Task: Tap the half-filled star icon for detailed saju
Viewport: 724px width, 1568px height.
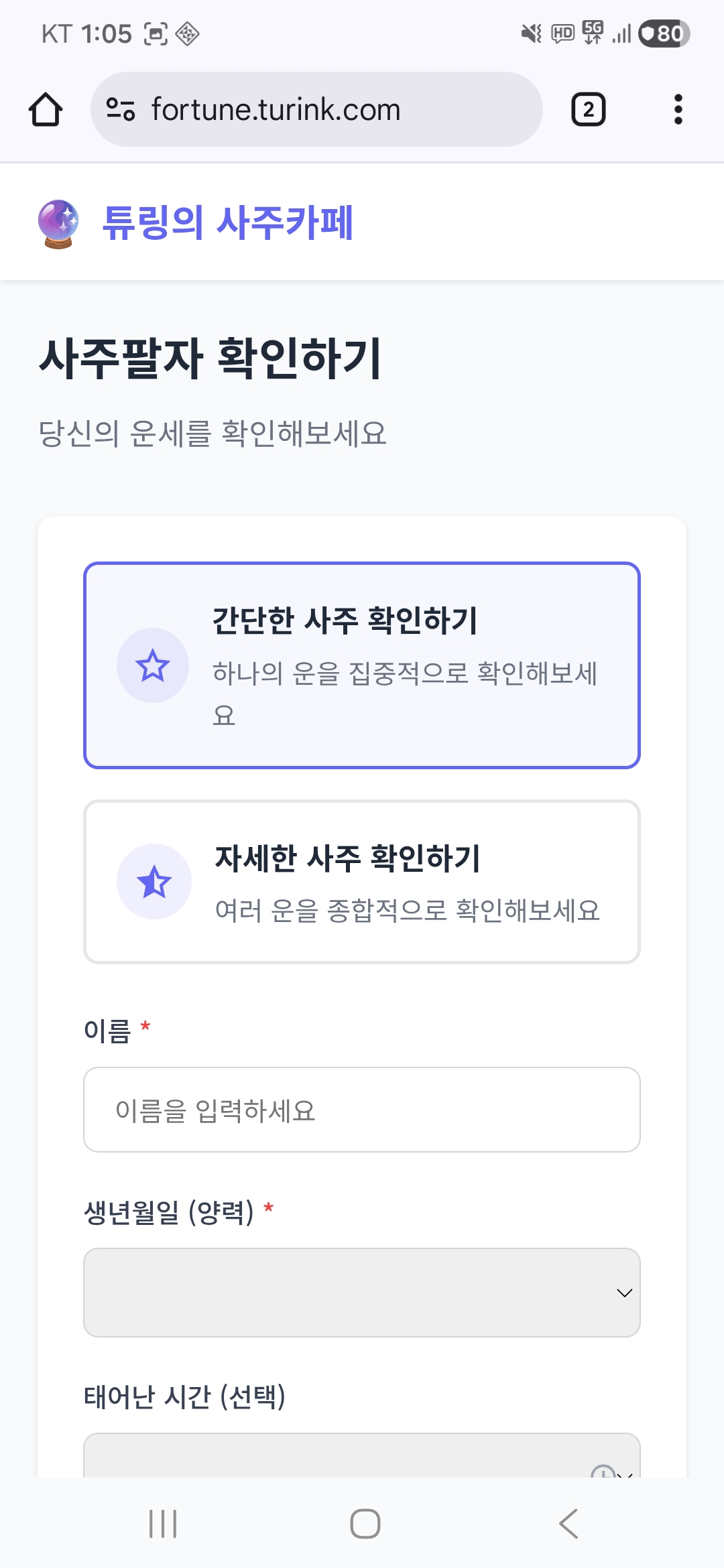Action: 154,882
